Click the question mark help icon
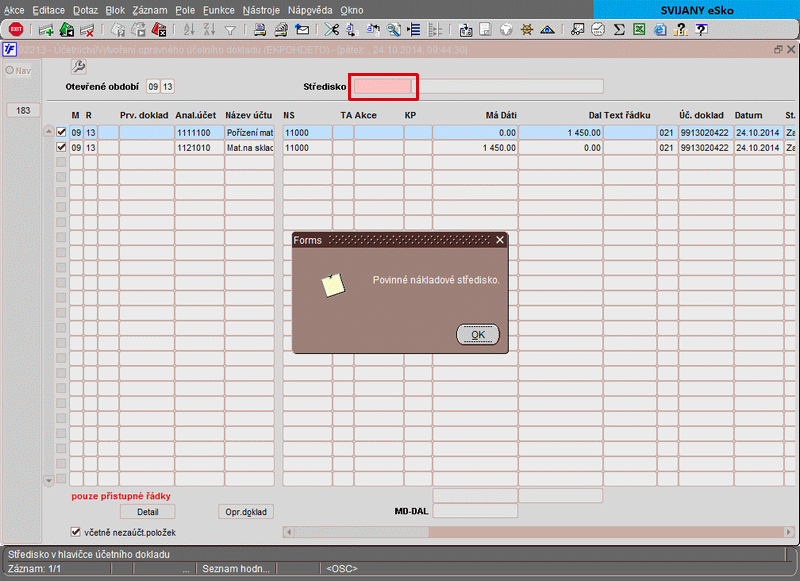Image resolution: width=800 pixels, height=581 pixels. click(681, 30)
